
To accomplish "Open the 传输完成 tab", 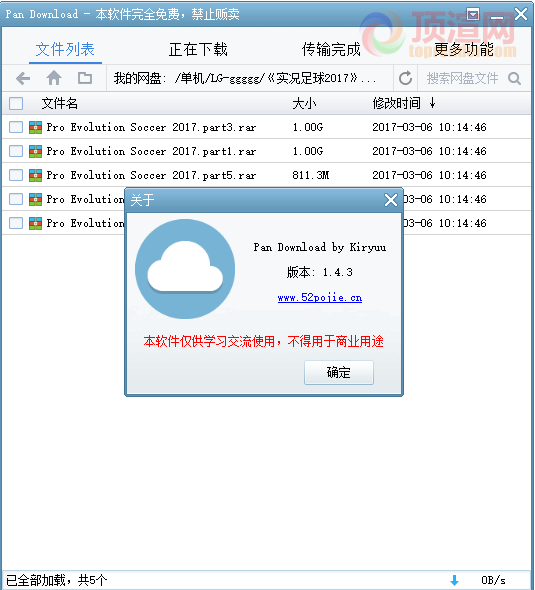I will tap(331, 49).
